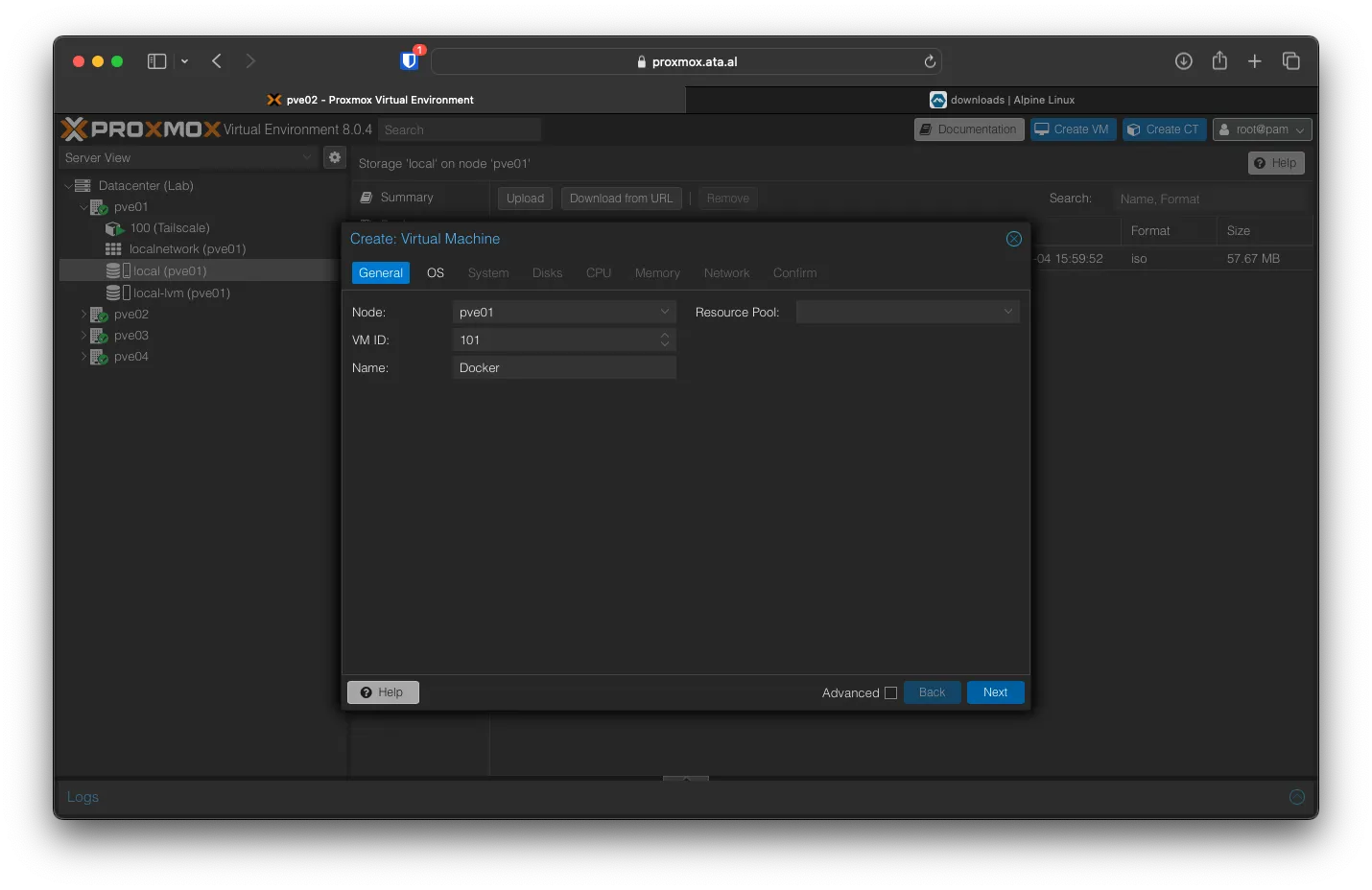Switch to the CPU tab
The height and width of the screenshot is (890, 1372).
point(599,273)
